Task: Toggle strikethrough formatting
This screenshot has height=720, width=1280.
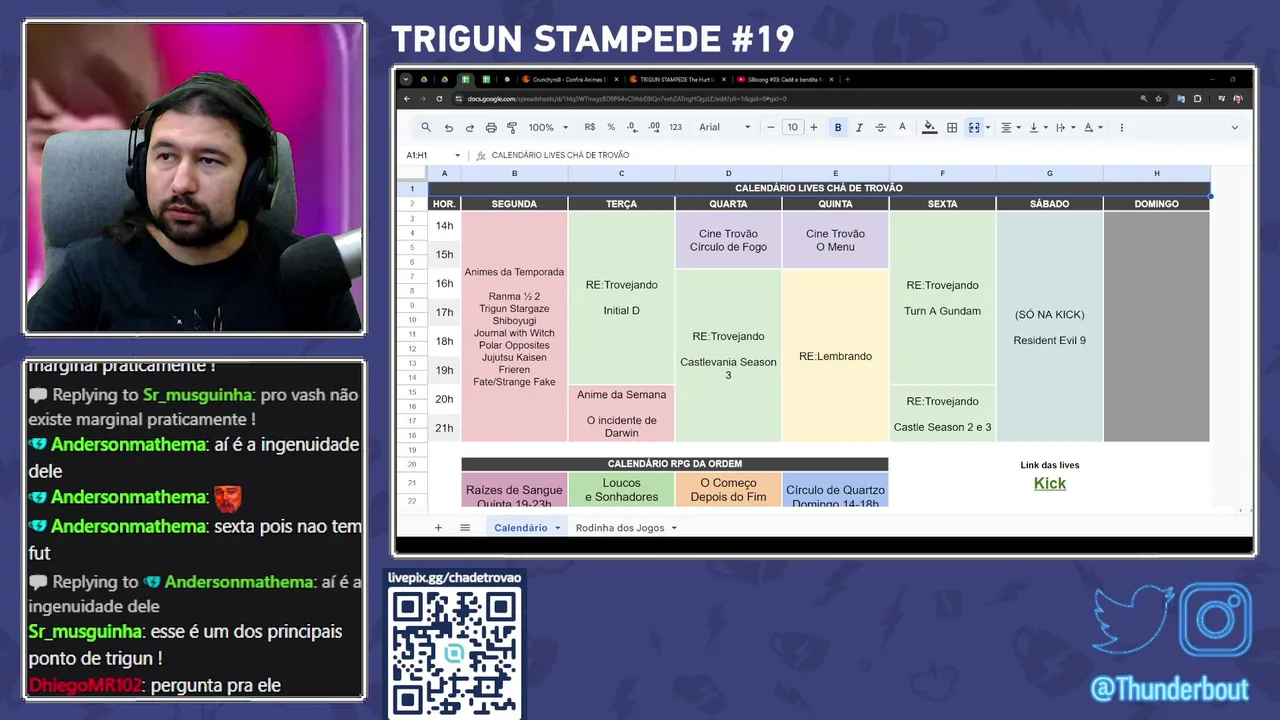Action: (880, 127)
